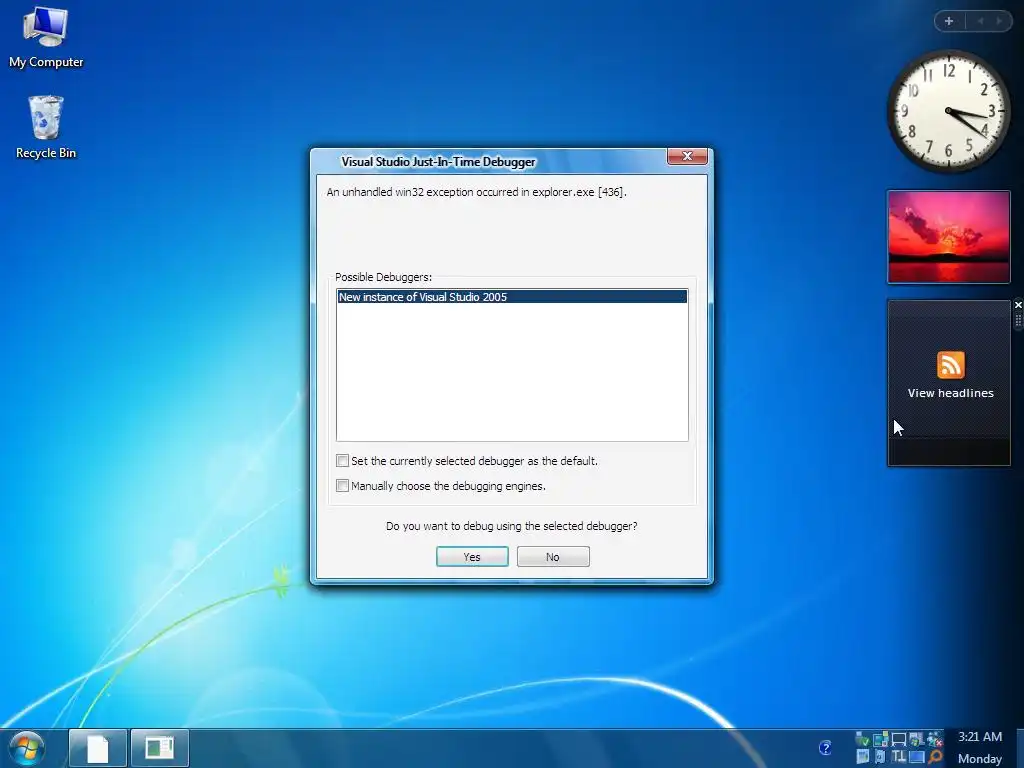Click the safely remove hardware tray icon
The image size is (1024, 768).
(862, 739)
